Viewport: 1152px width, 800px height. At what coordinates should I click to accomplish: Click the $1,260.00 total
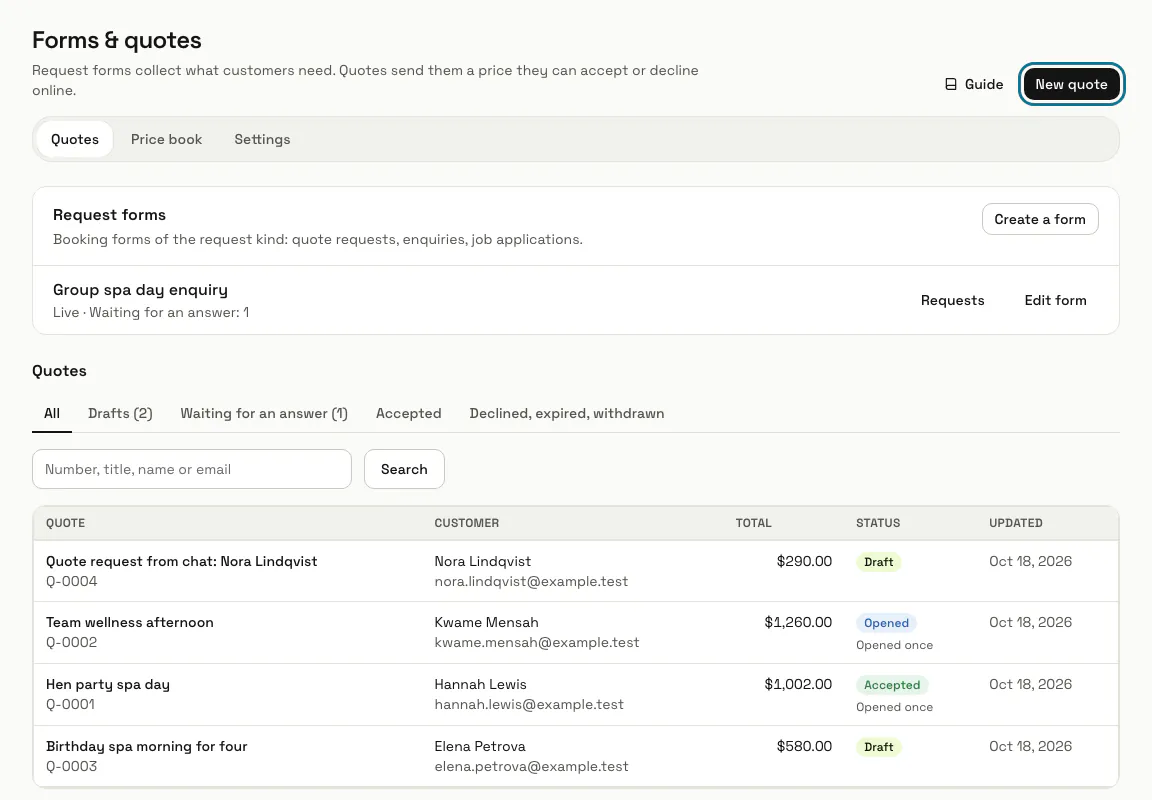(x=798, y=622)
